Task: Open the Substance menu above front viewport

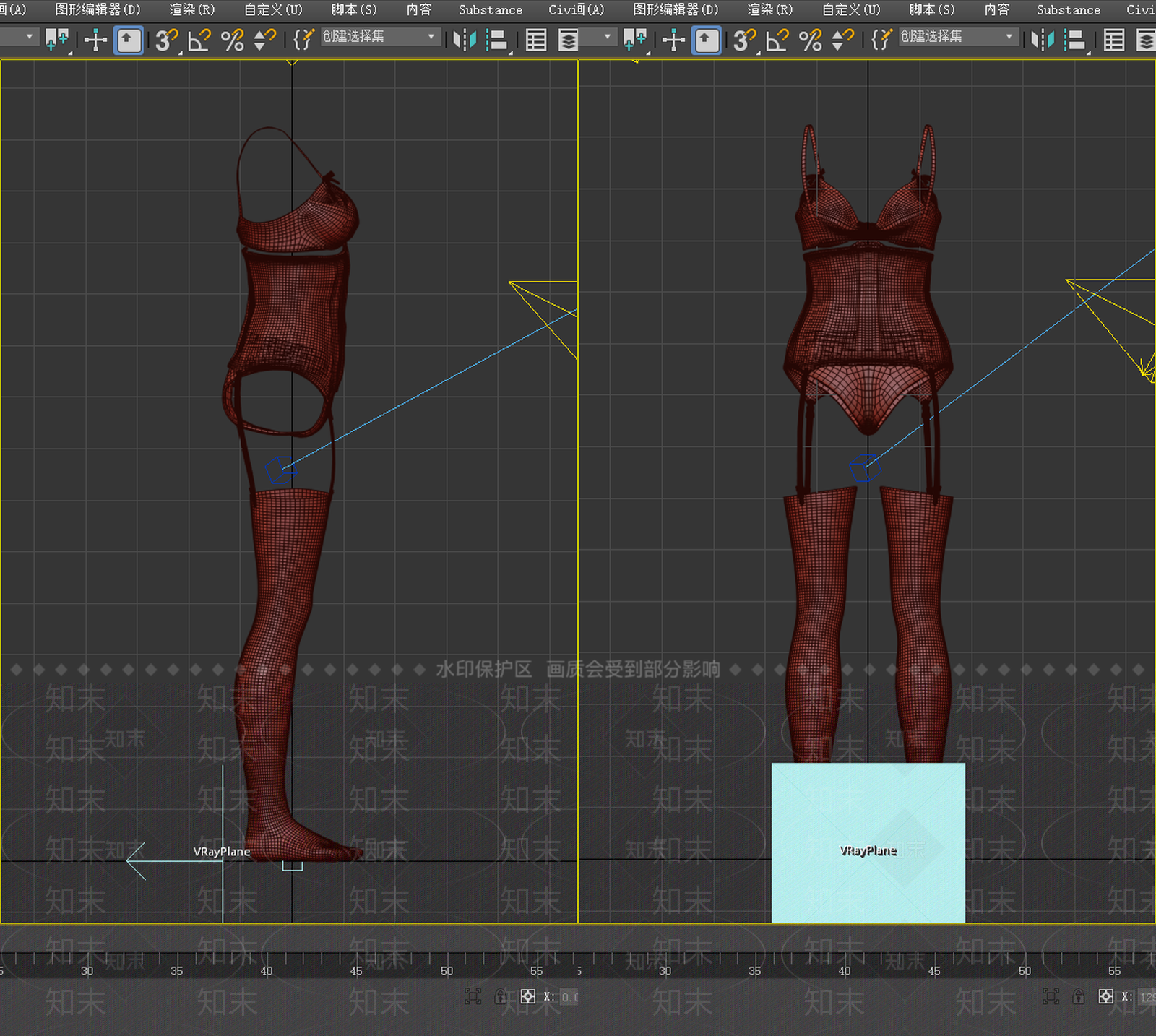Action: point(1069,9)
